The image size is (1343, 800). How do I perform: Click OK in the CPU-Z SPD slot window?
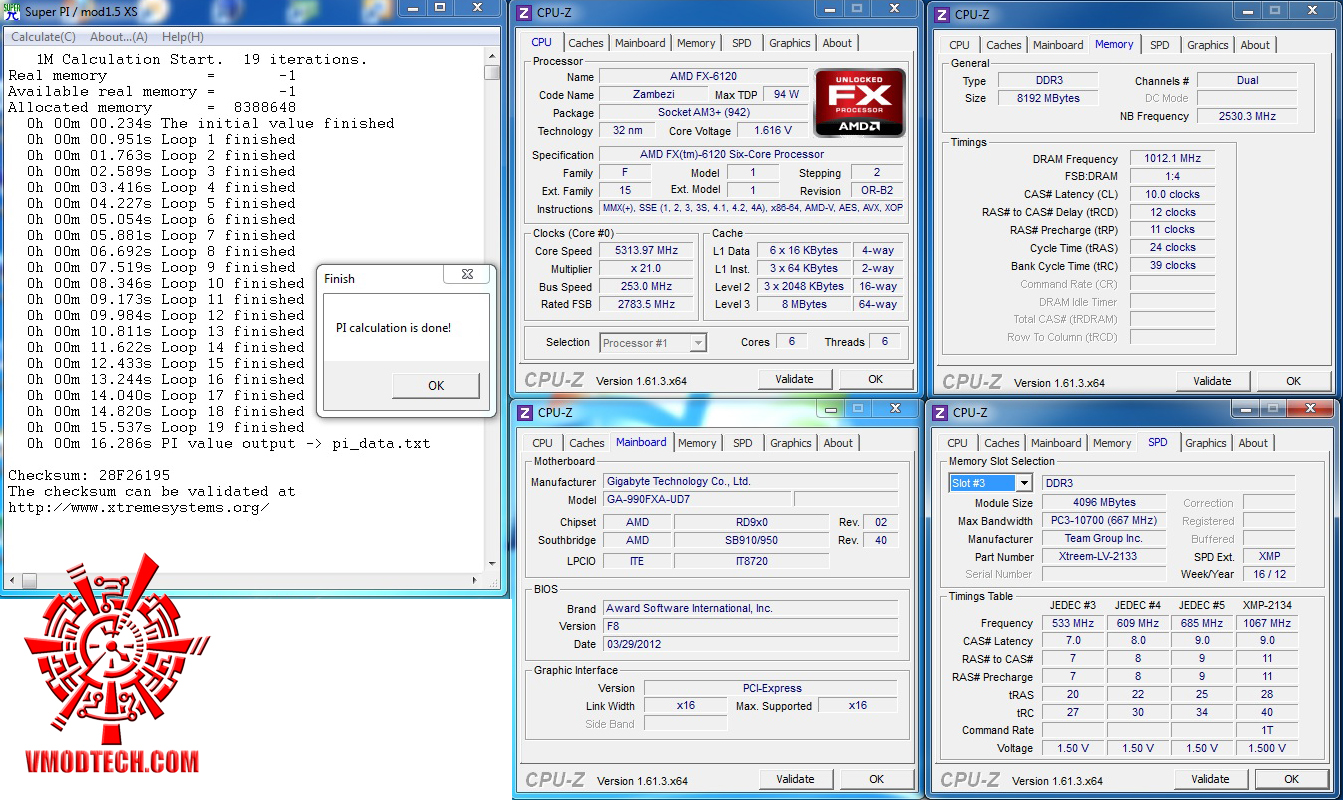(1292, 779)
